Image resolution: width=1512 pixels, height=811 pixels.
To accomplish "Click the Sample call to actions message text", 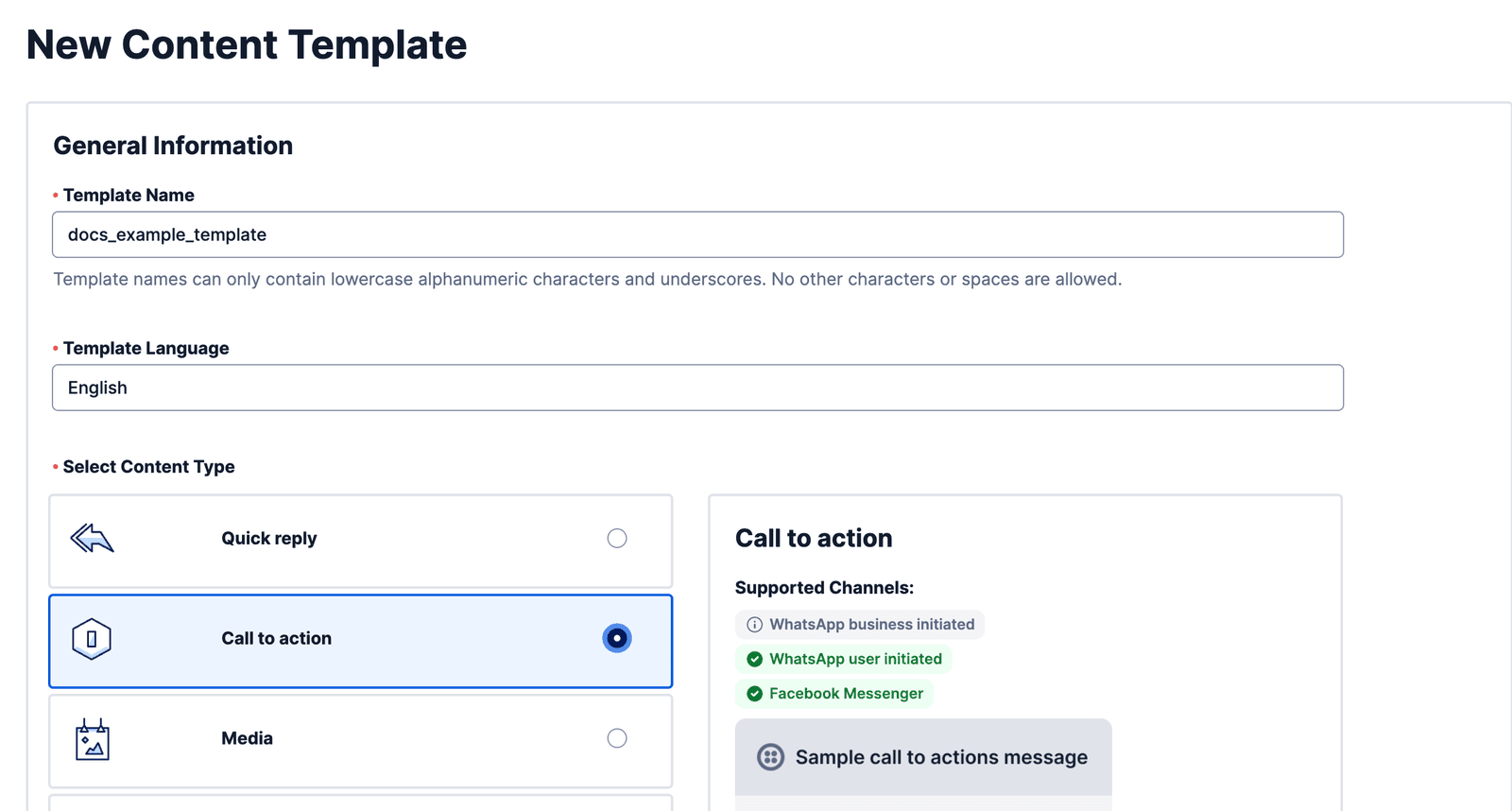I will point(941,757).
